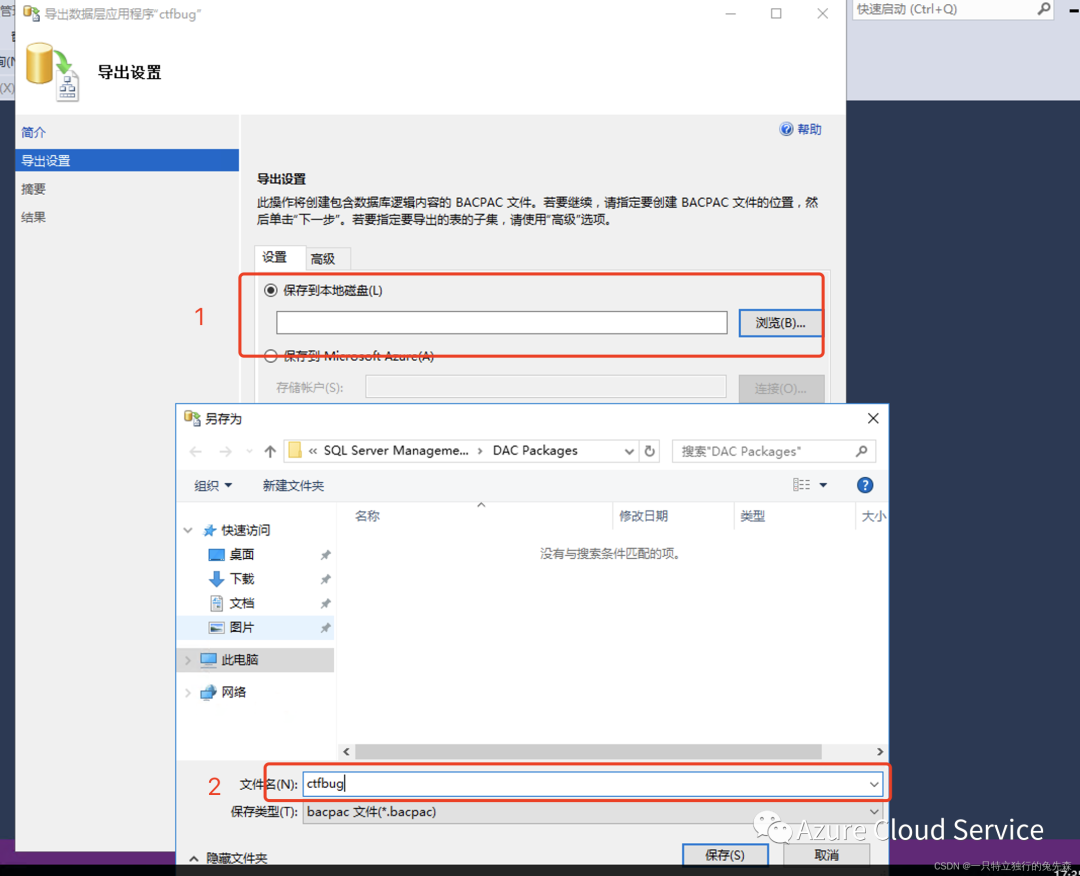The width and height of the screenshot is (1080, 876).
Task: Click the blue help icon in Save As
Action: pyautogui.click(x=865, y=486)
